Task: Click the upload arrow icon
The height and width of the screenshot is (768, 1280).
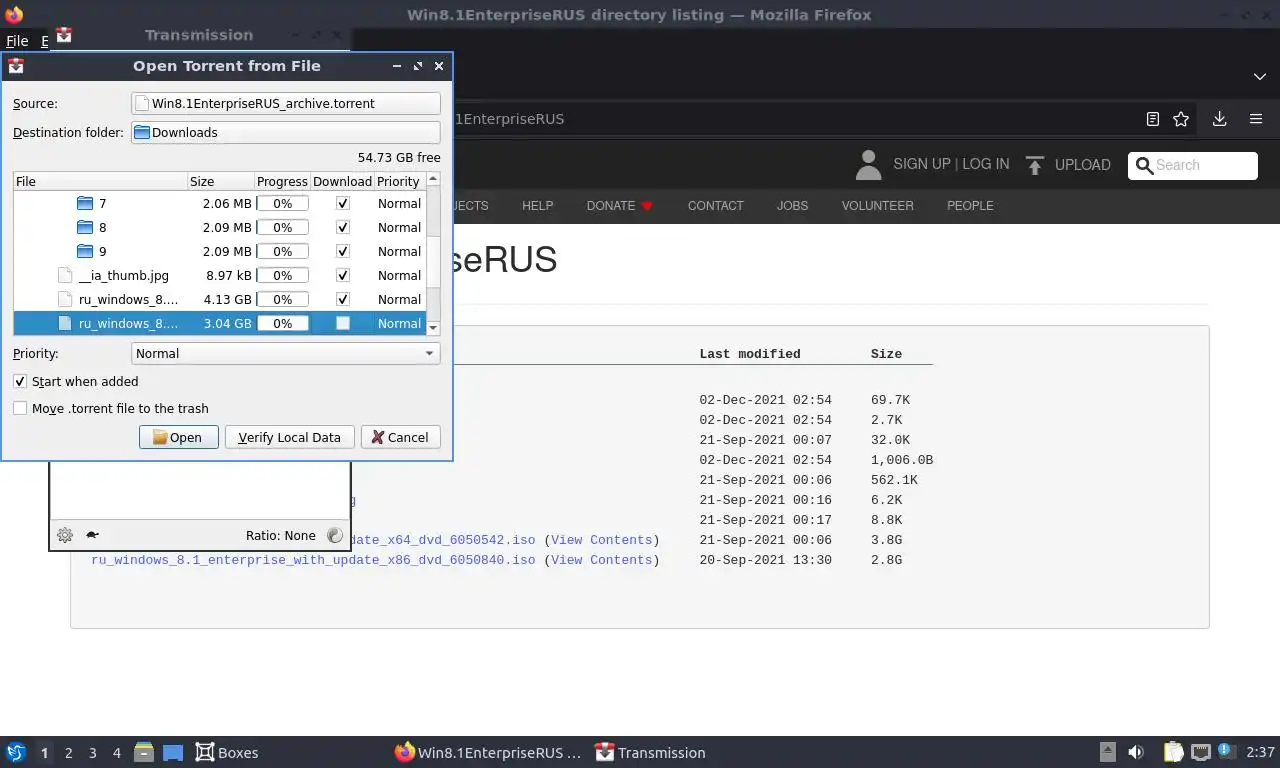Action: (x=1035, y=165)
